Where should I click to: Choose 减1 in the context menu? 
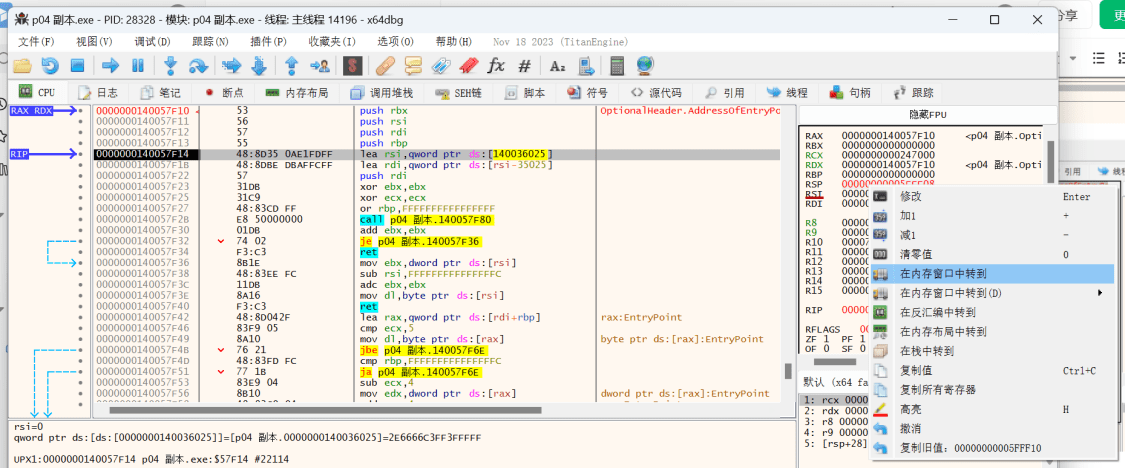[992, 235]
